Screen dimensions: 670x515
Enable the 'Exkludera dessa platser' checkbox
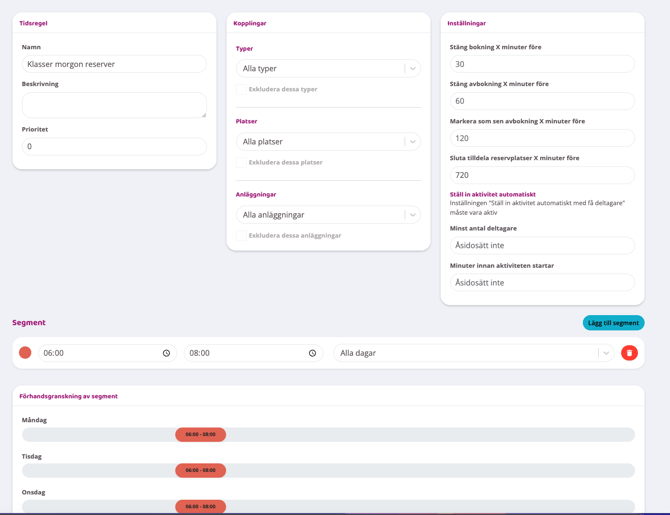tap(242, 162)
